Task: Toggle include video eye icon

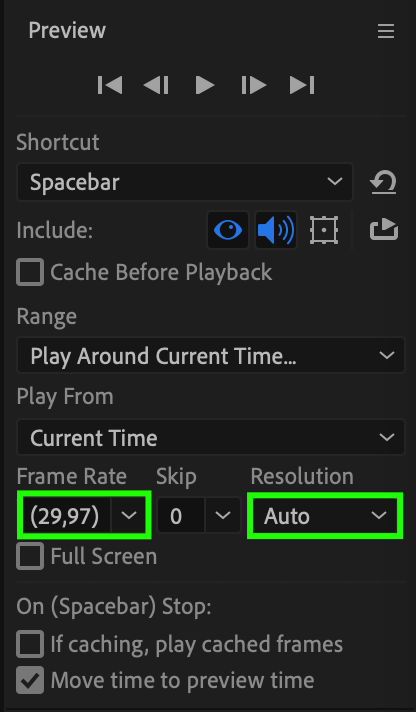Action: 228,230
